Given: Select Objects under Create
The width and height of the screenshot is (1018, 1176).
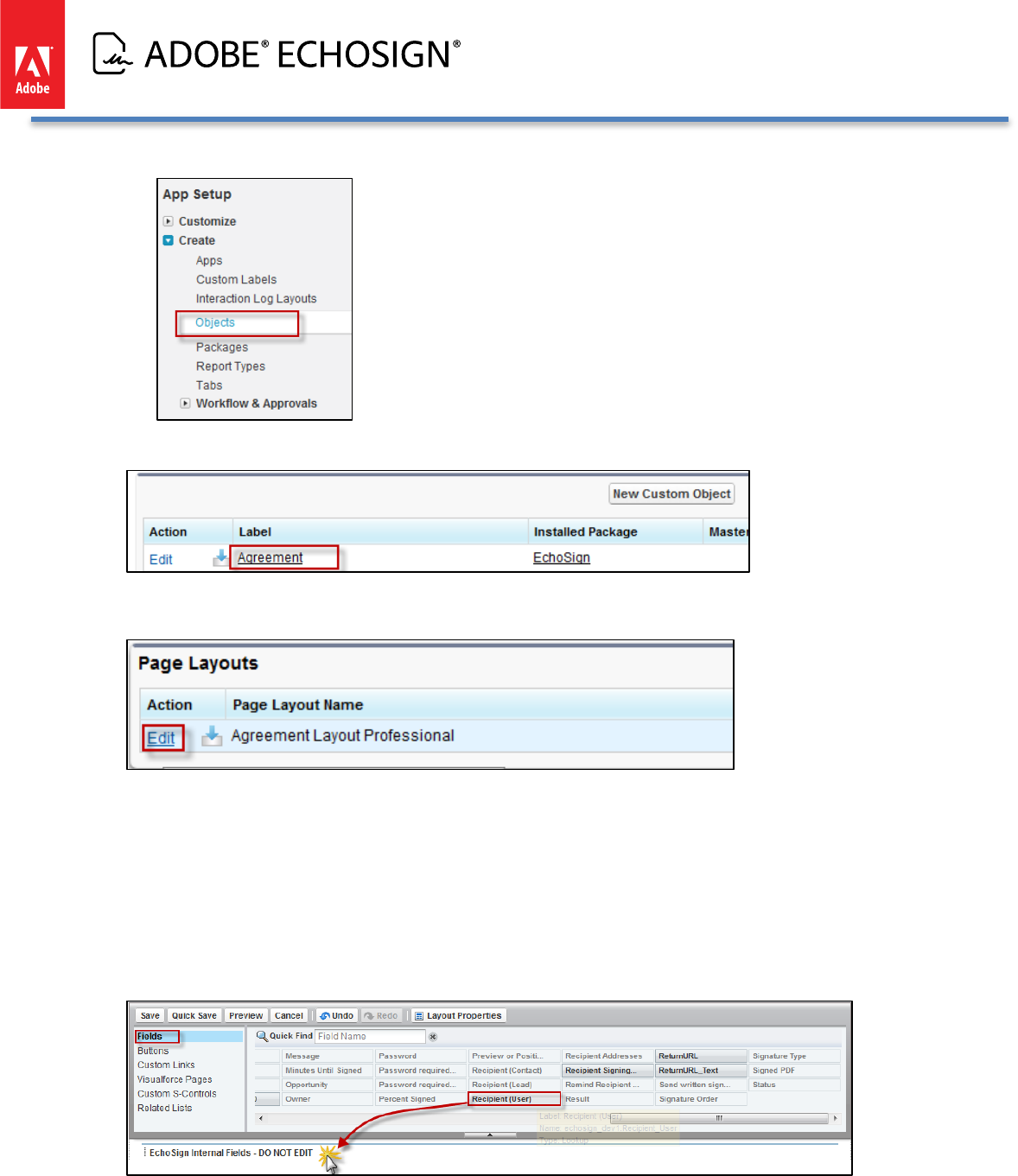Looking at the screenshot, I should [x=215, y=322].
